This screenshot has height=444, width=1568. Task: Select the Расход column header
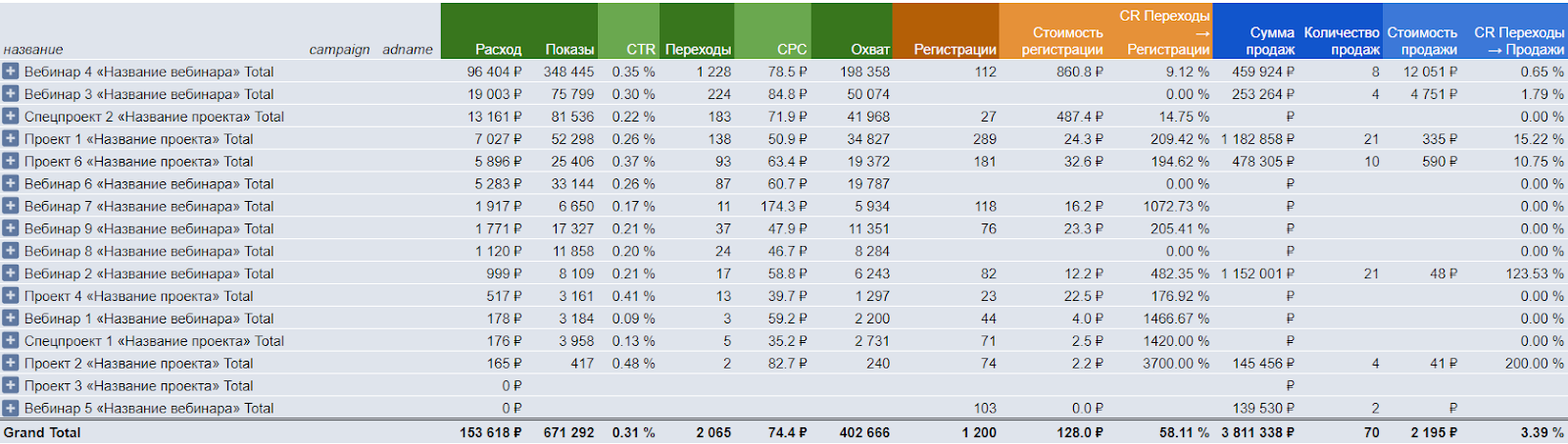tap(498, 49)
